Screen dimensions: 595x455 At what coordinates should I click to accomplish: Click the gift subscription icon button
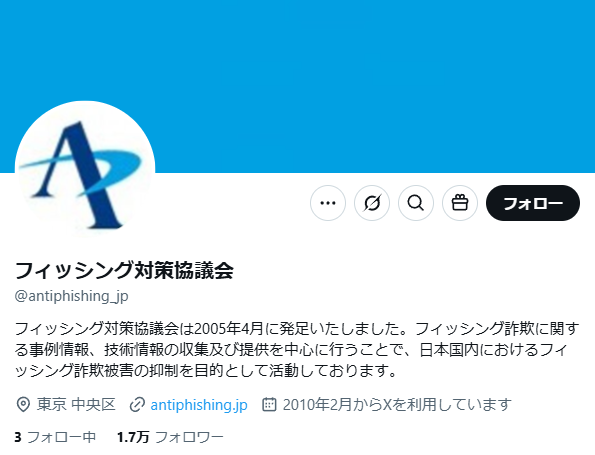pyautogui.click(x=460, y=203)
